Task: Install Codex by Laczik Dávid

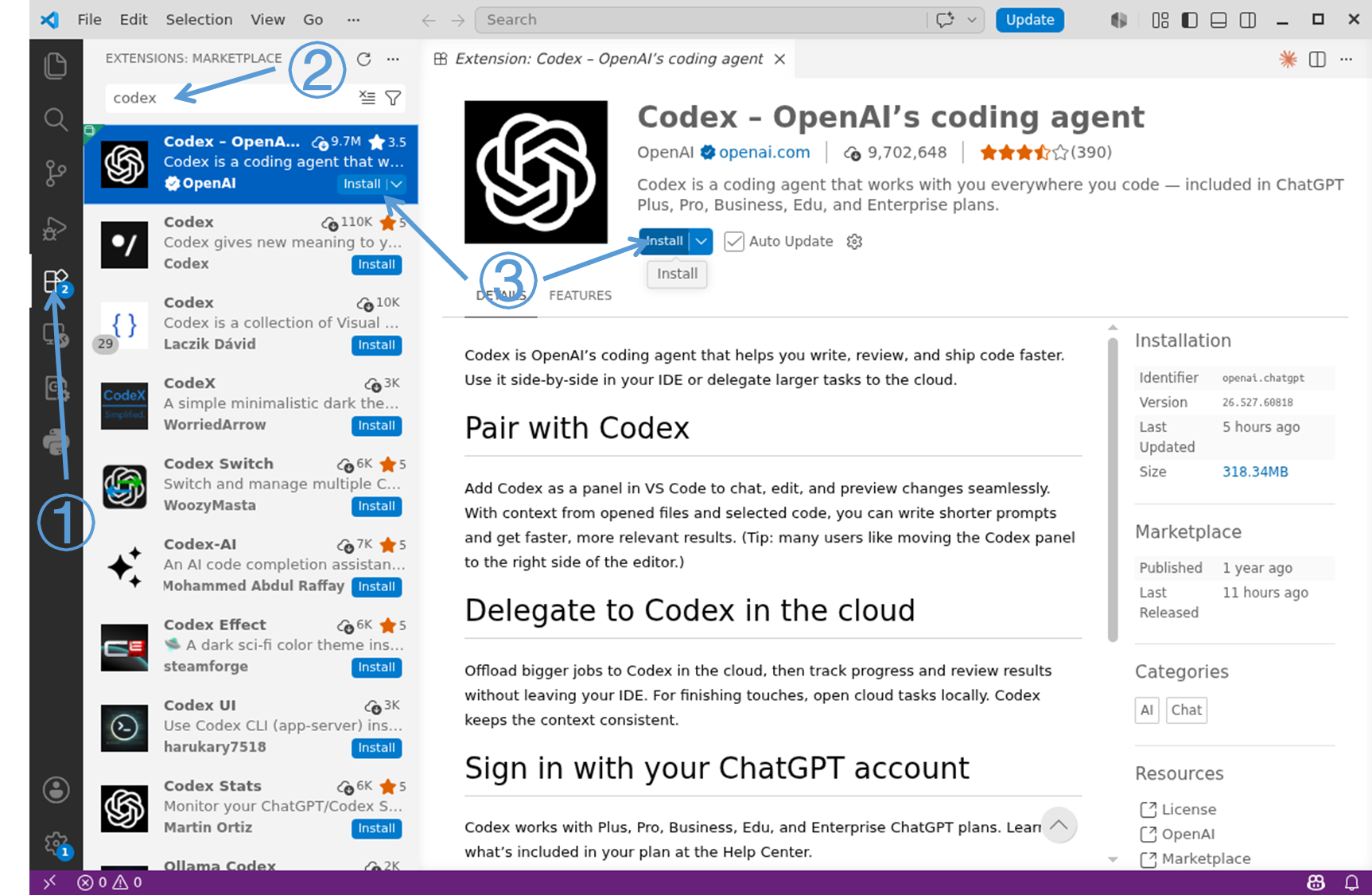Action: tap(376, 345)
